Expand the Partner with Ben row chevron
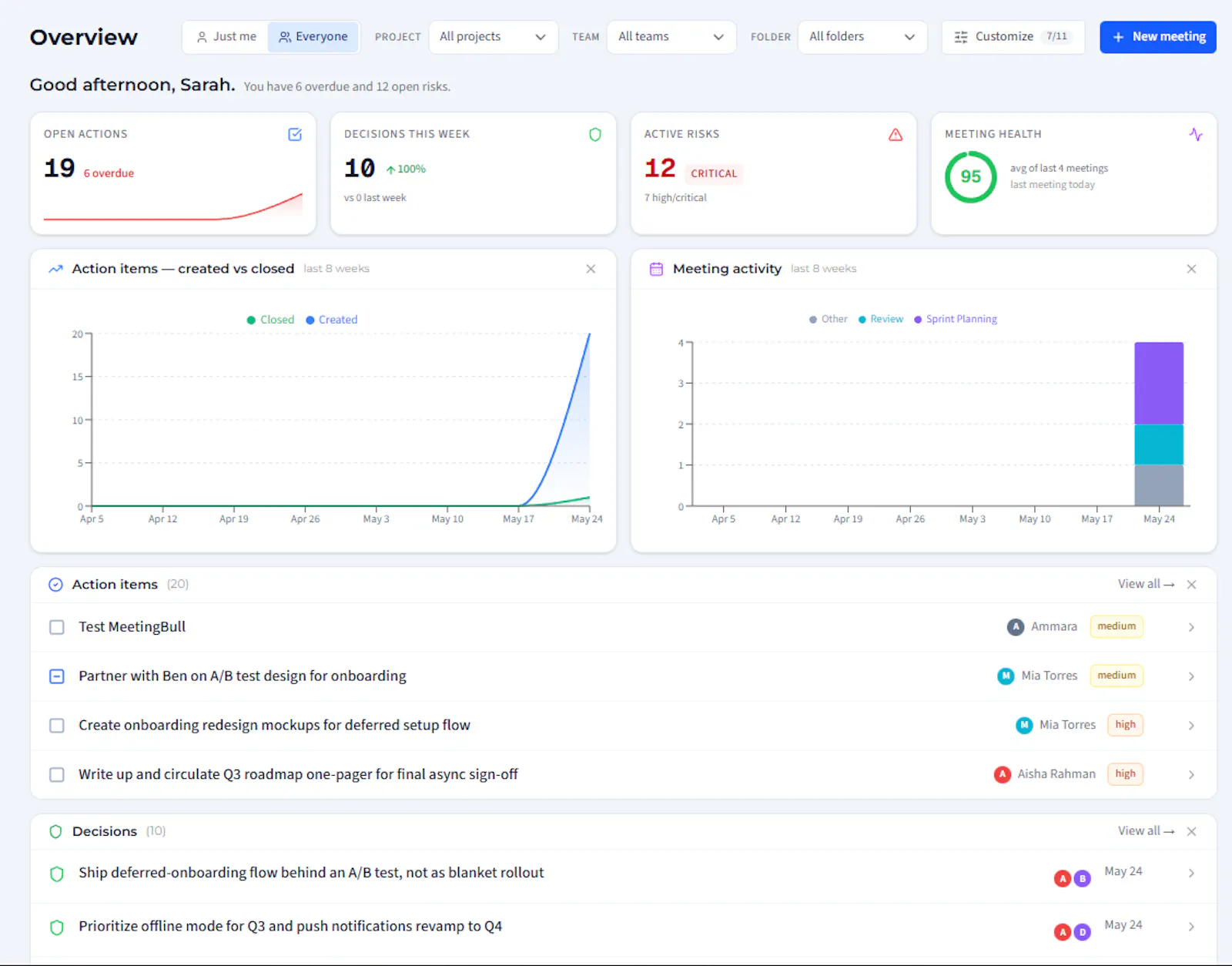Viewport: 1232px width, 966px height. pos(1191,676)
